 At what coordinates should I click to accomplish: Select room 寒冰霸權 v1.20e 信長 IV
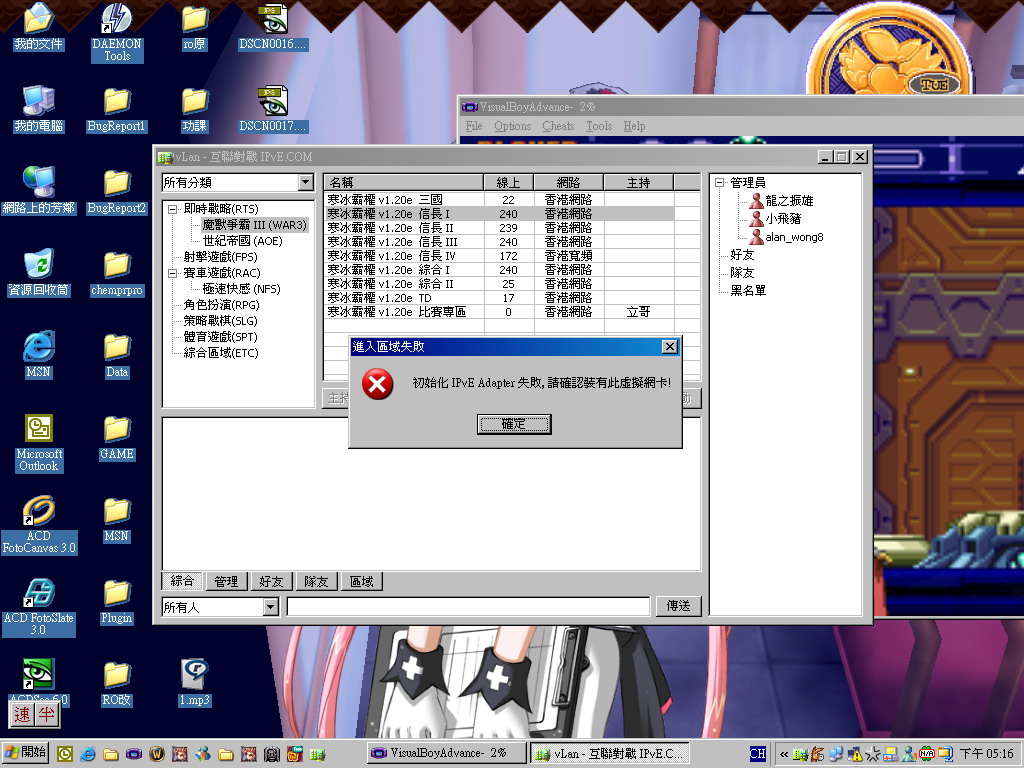click(500, 256)
